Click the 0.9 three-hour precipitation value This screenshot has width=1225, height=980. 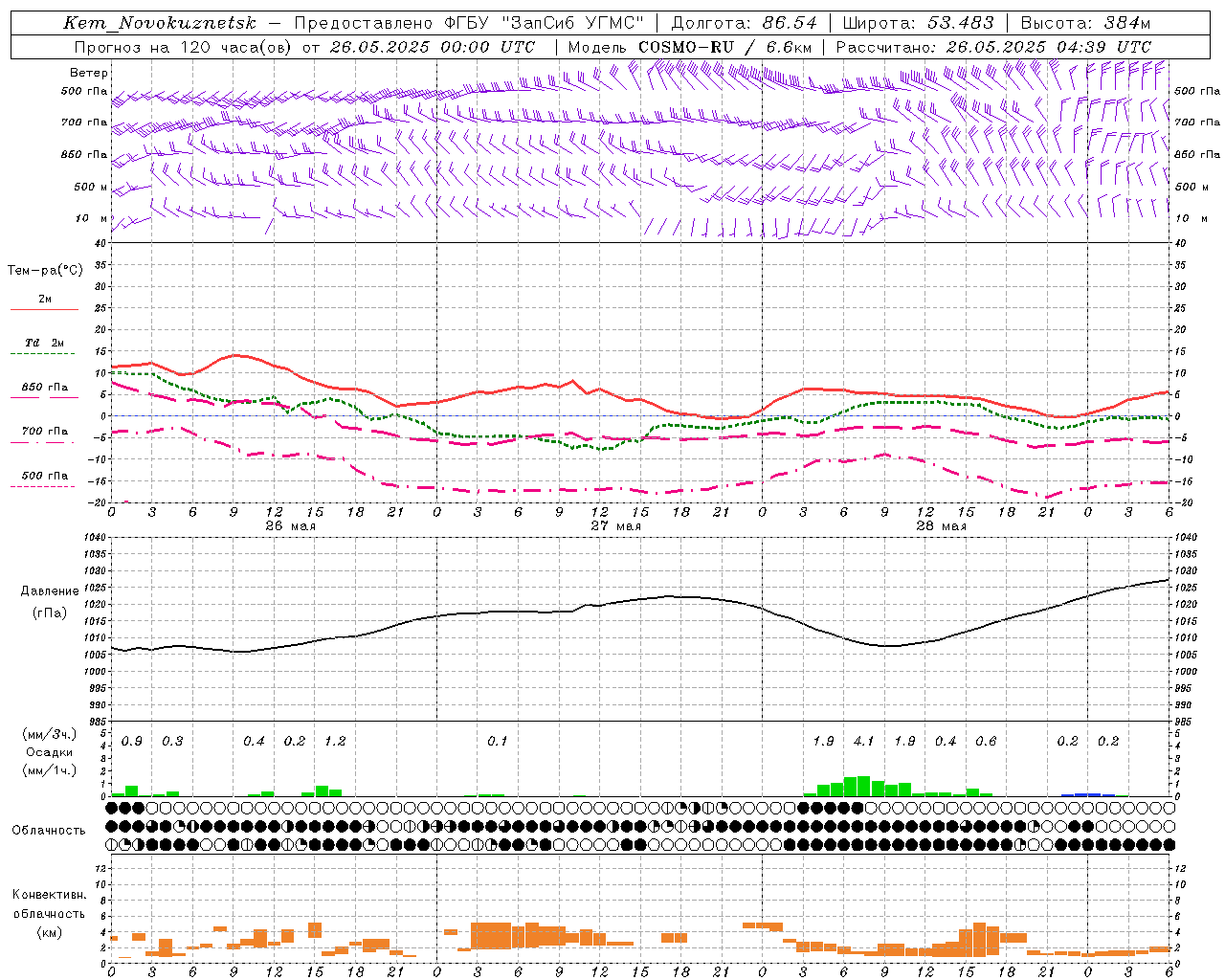point(132,742)
